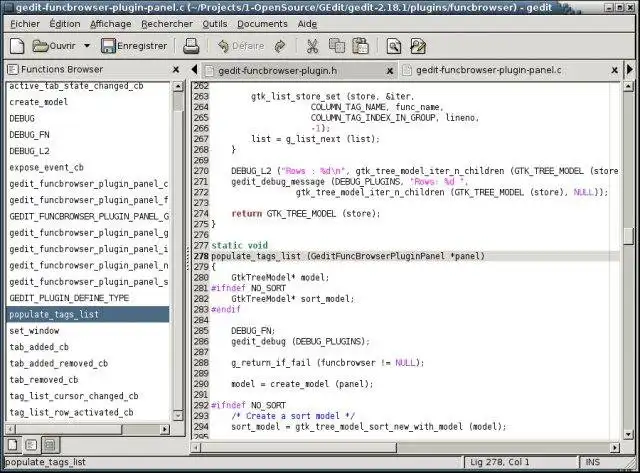Open the Édition menu
640x473 pixels.
(x=65, y=24)
